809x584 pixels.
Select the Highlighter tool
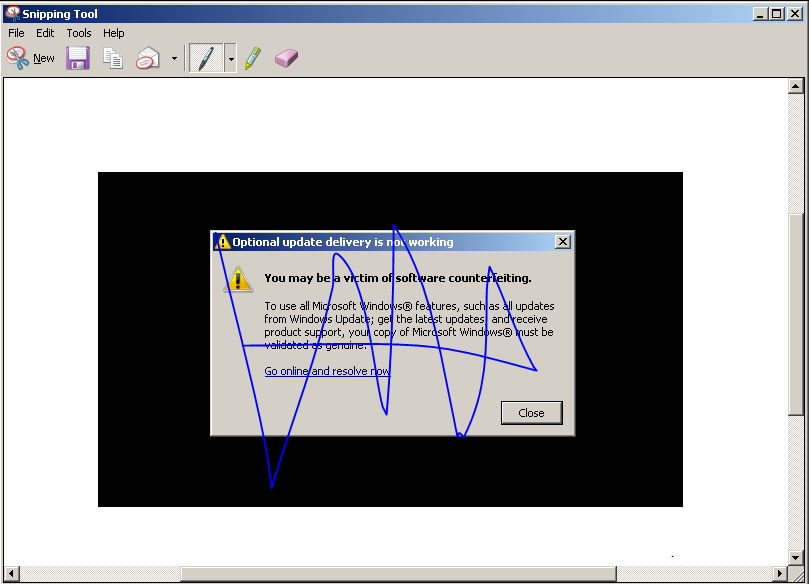(x=253, y=58)
